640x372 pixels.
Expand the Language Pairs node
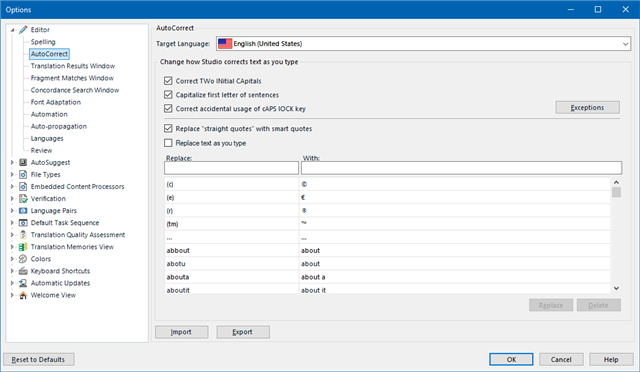coord(12,211)
